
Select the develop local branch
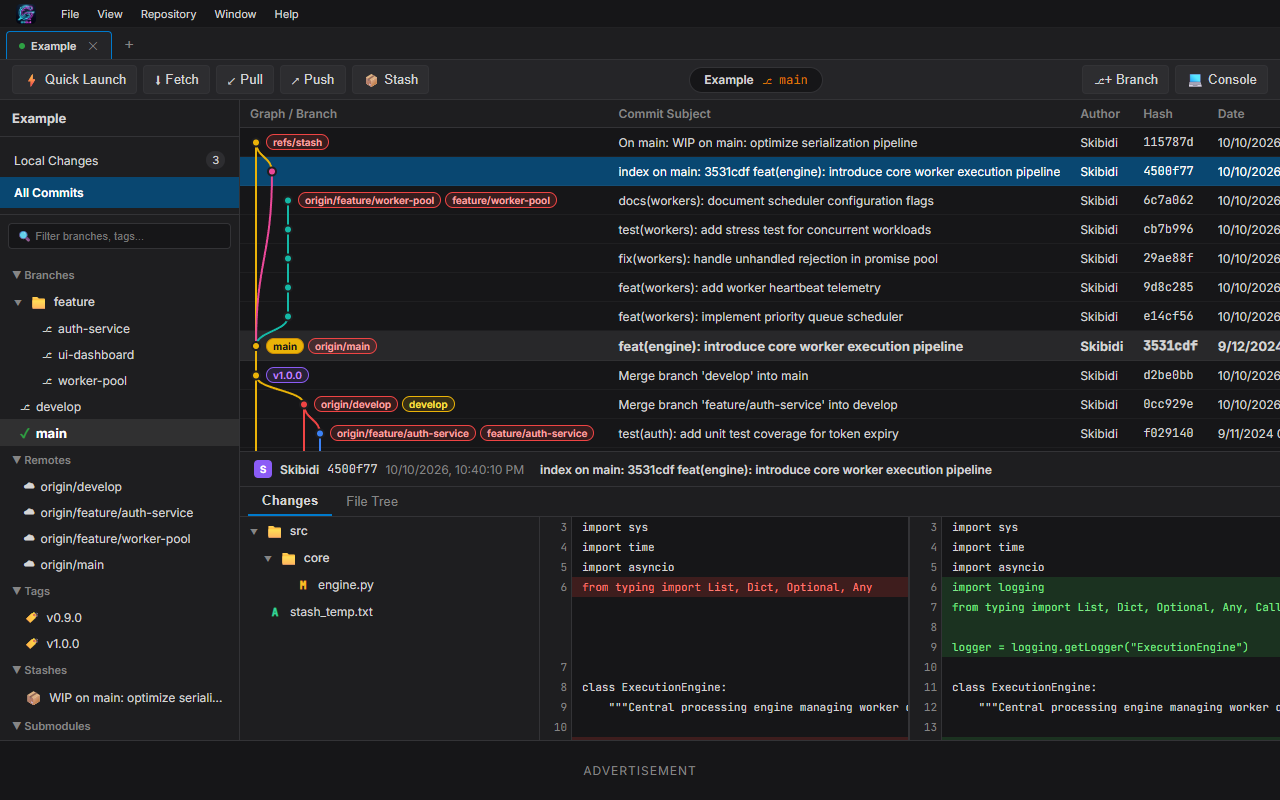point(120,407)
